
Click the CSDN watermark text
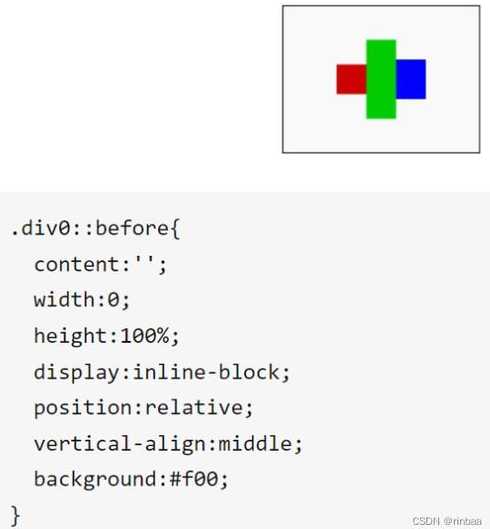pos(446,521)
